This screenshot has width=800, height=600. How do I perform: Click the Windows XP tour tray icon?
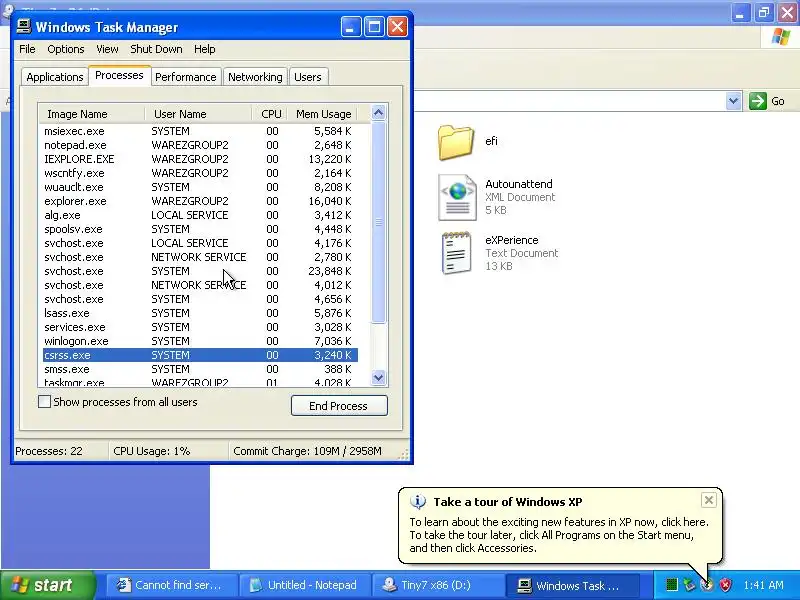click(x=707, y=585)
